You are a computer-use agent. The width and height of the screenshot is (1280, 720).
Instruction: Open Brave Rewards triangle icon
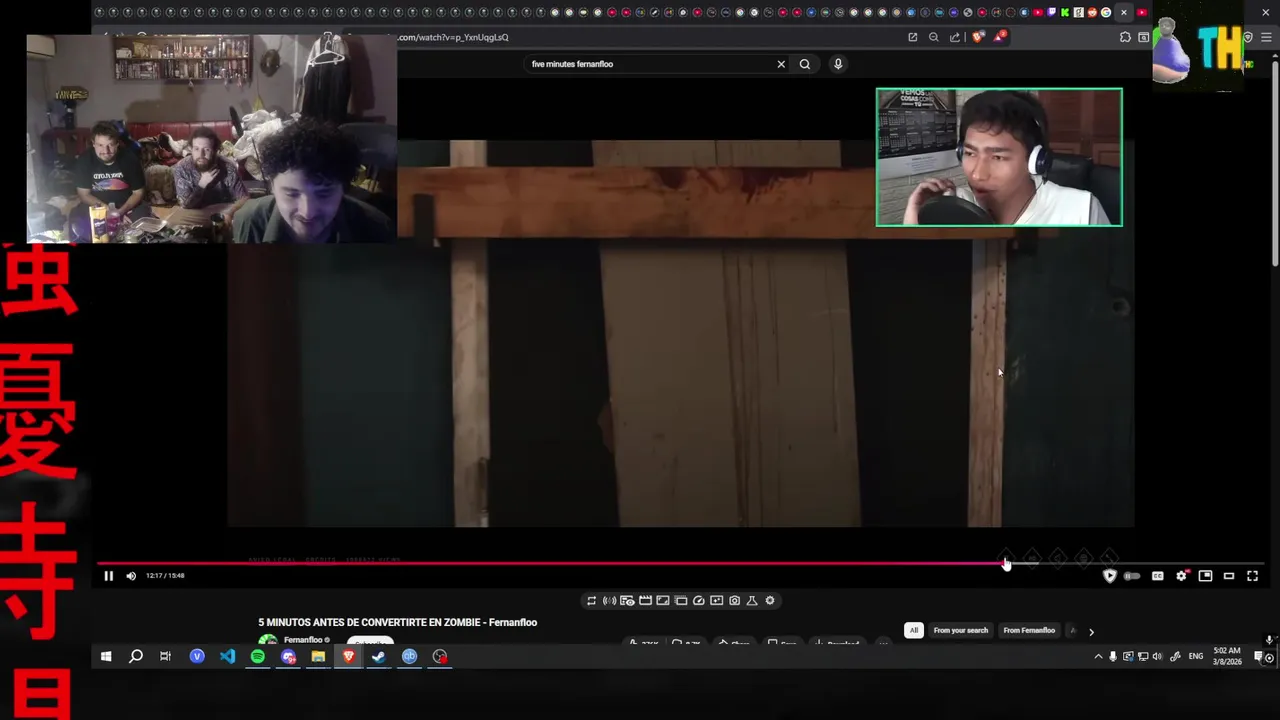point(1000,37)
